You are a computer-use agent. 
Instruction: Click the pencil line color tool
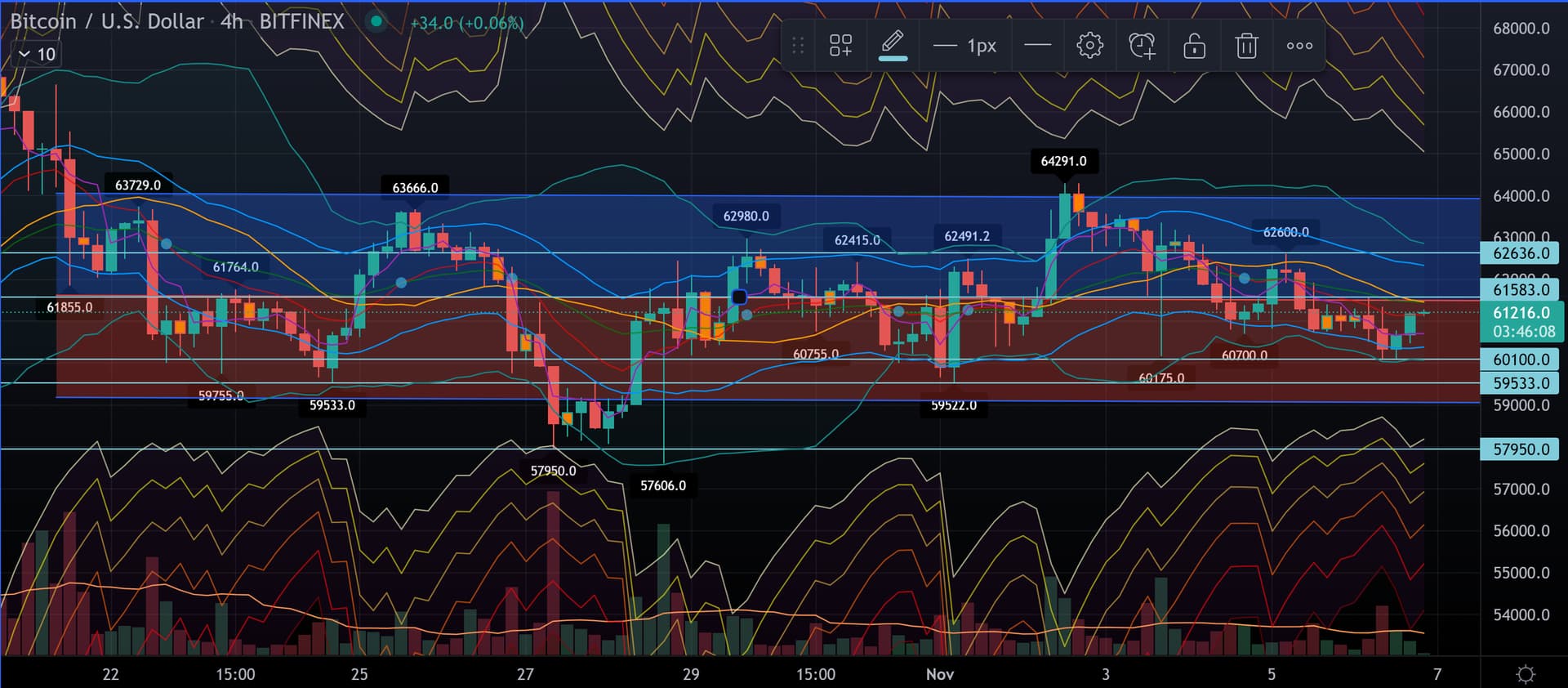click(893, 44)
